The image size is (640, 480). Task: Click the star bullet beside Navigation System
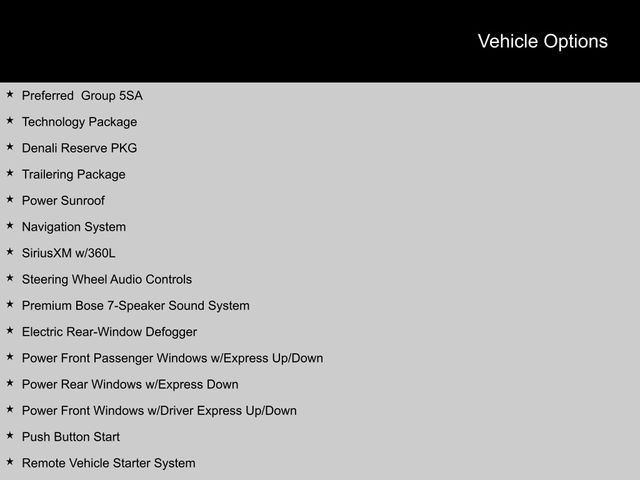[x=9, y=226]
